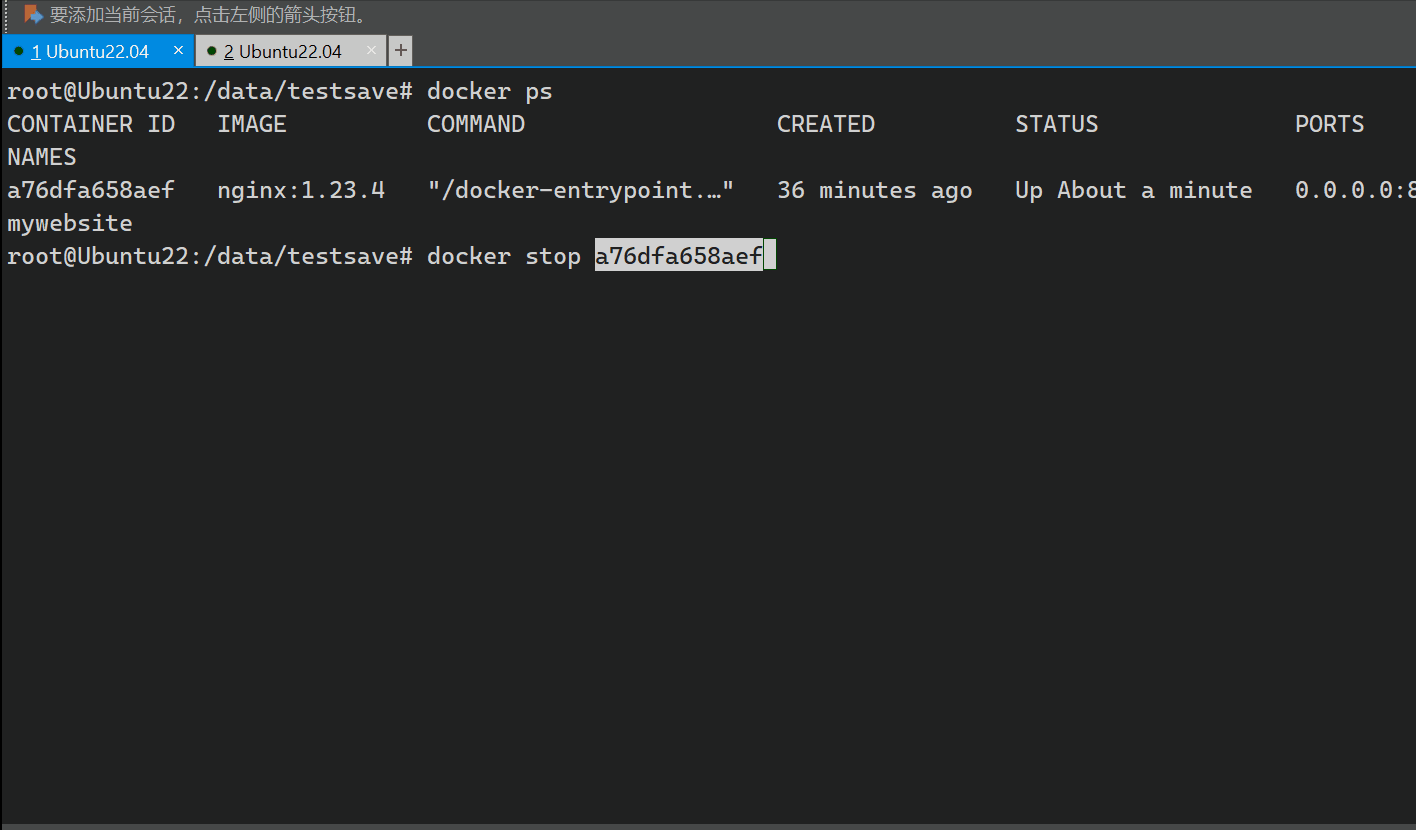Click the '36 minutes ago' created value

875,190
